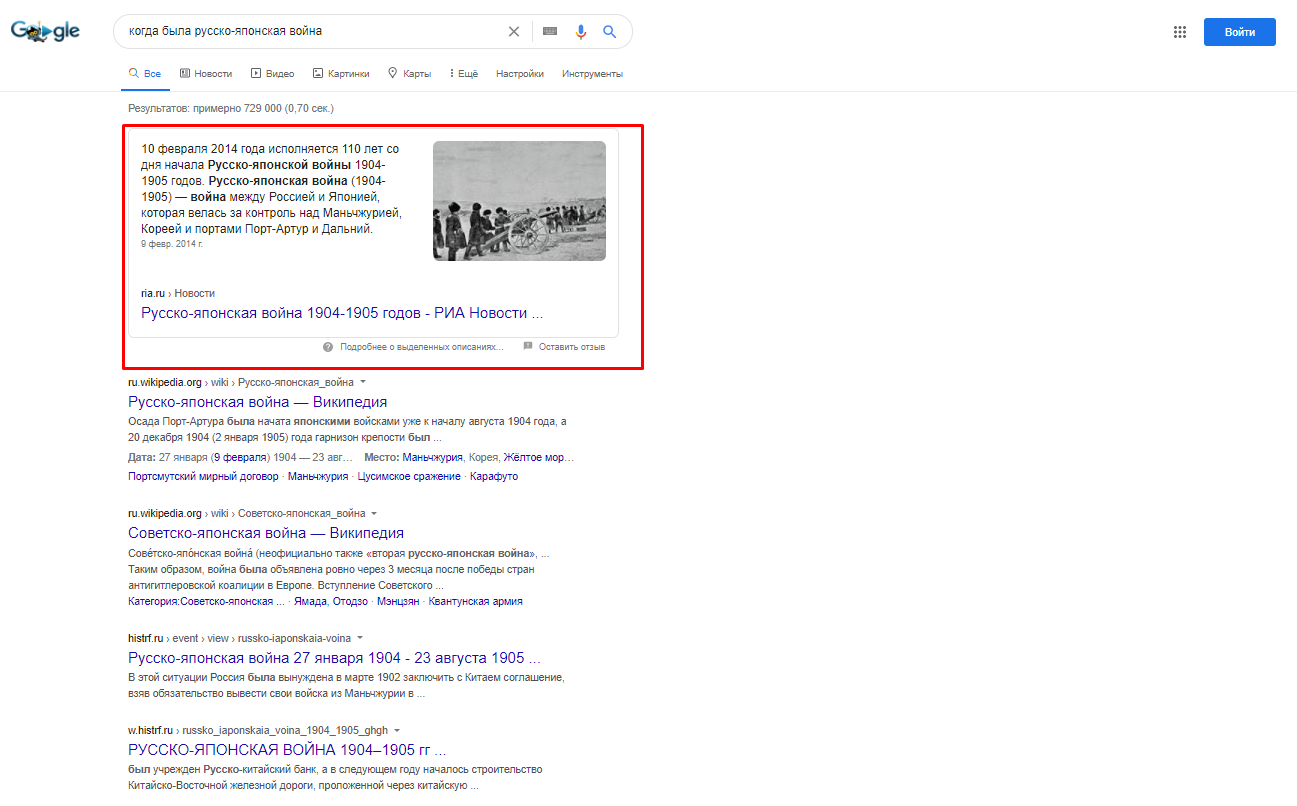This screenshot has height=806, width=1297.
Task: Switch to the Картинки tab
Action: (x=341, y=74)
